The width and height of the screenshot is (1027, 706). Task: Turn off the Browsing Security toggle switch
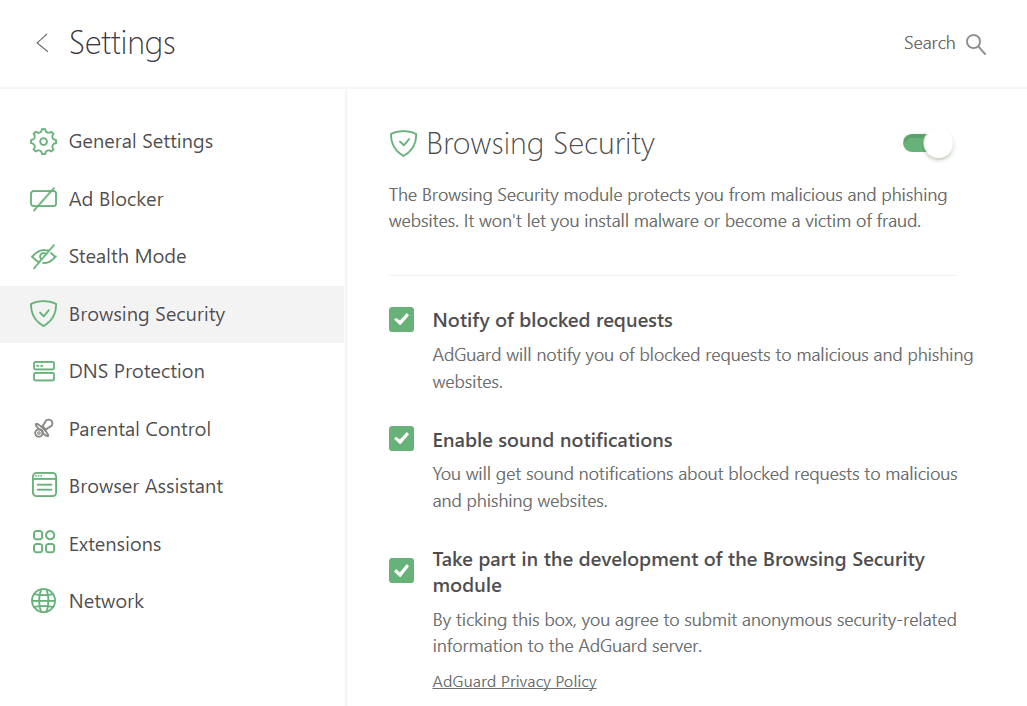[x=927, y=143]
